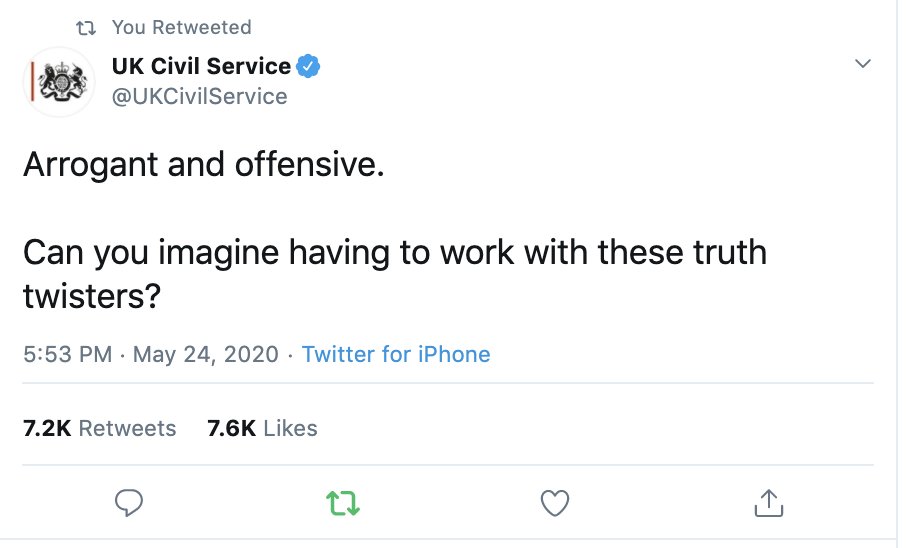This screenshot has width=906, height=548.
Task: Click the Retweets label beside 7.2K
Action: coord(127,428)
